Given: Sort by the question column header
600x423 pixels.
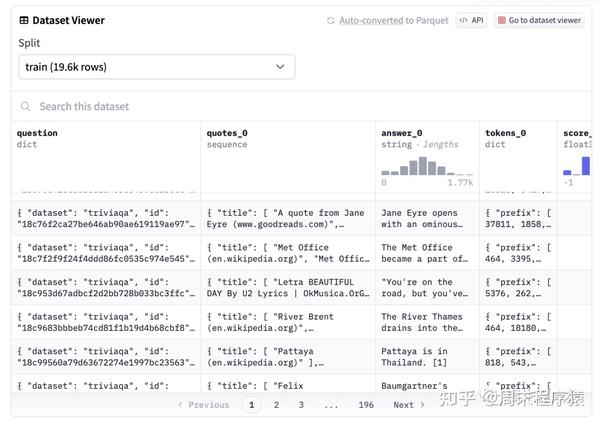Looking at the screenshot, I should [37, 133].
